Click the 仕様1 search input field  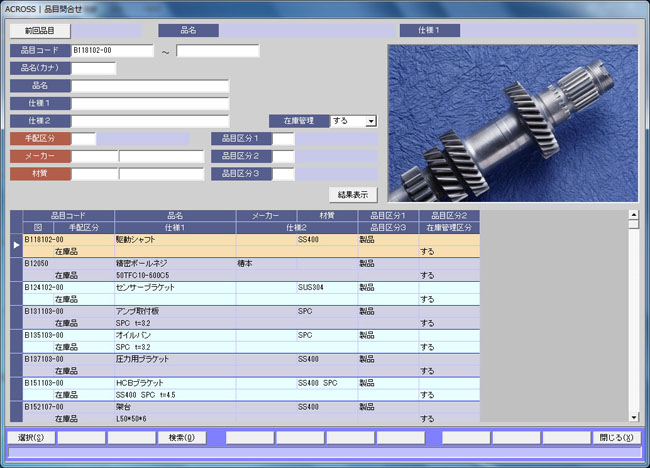150,103
